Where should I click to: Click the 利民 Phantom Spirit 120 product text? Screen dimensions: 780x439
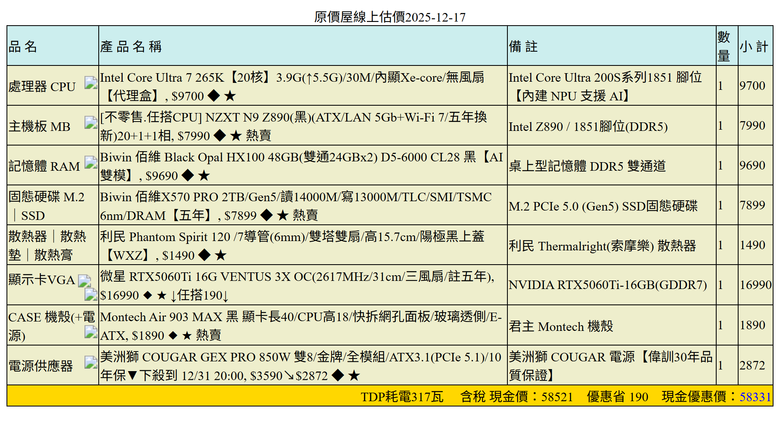(292, 246)
